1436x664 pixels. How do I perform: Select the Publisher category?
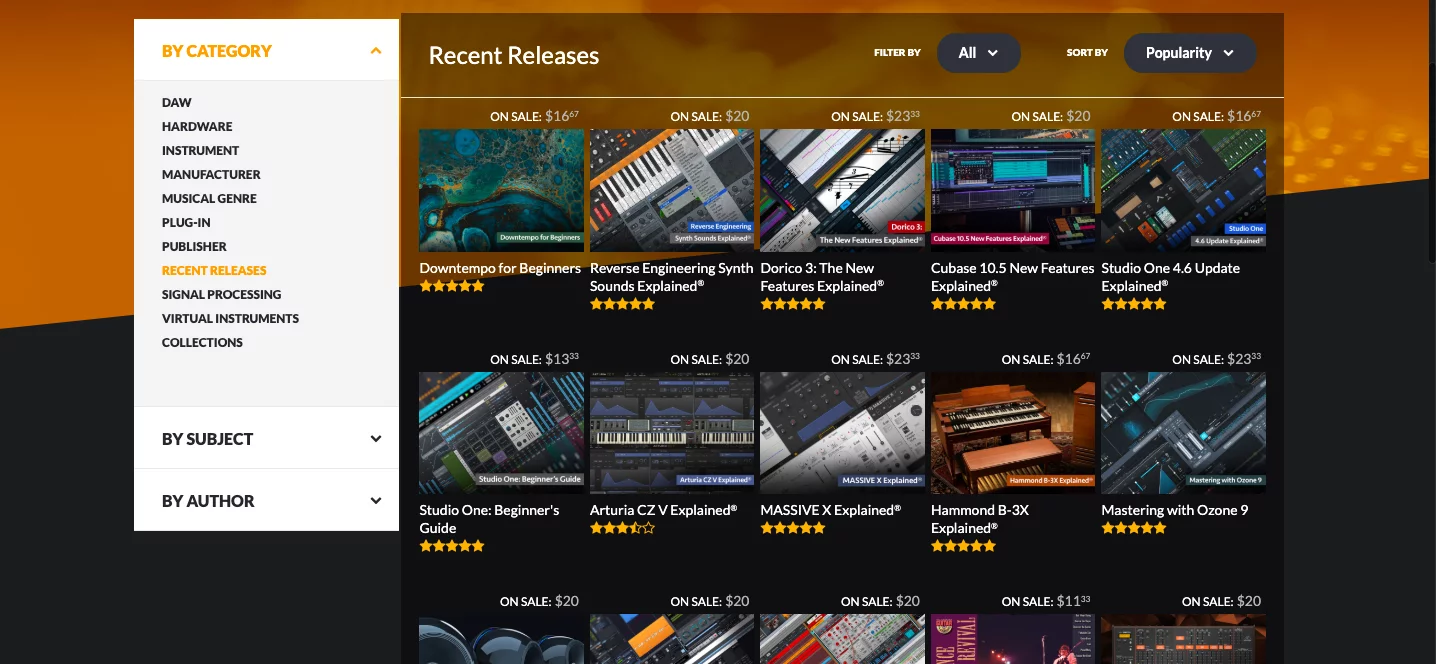[194, 246]
